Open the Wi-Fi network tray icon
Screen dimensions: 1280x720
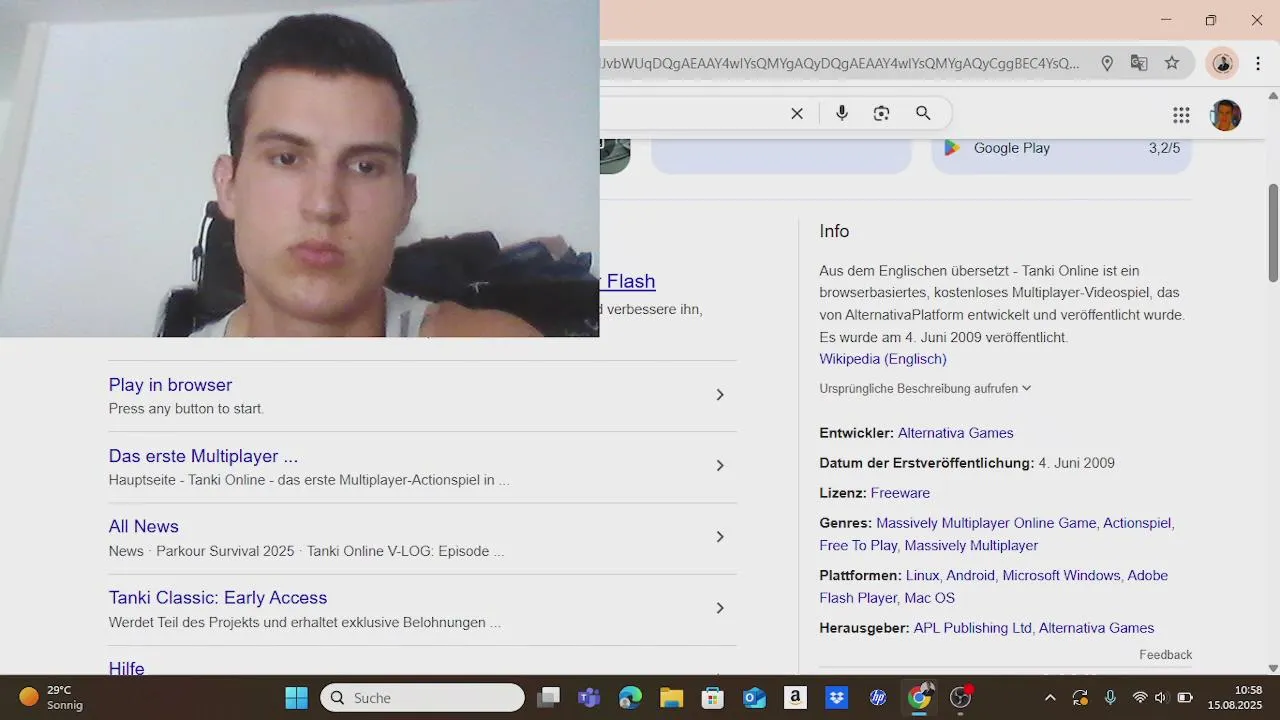(1139, 697)
